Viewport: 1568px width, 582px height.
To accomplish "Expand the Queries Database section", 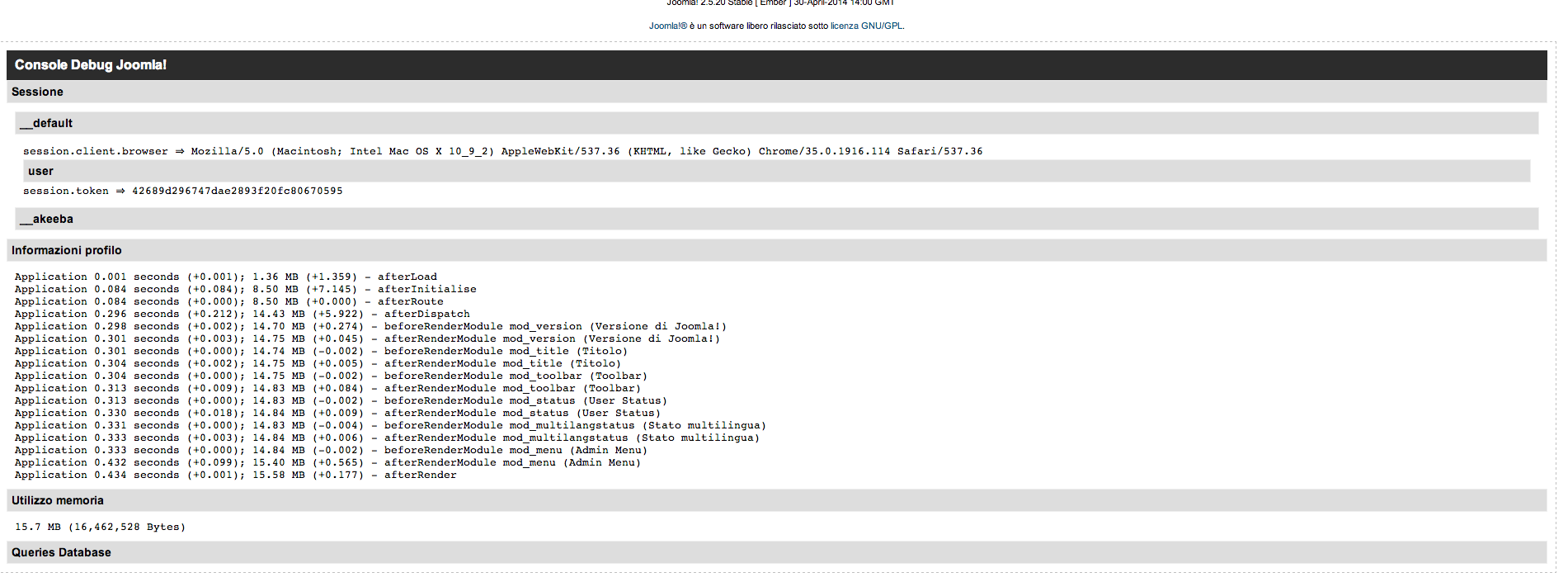I will [776, 552].
